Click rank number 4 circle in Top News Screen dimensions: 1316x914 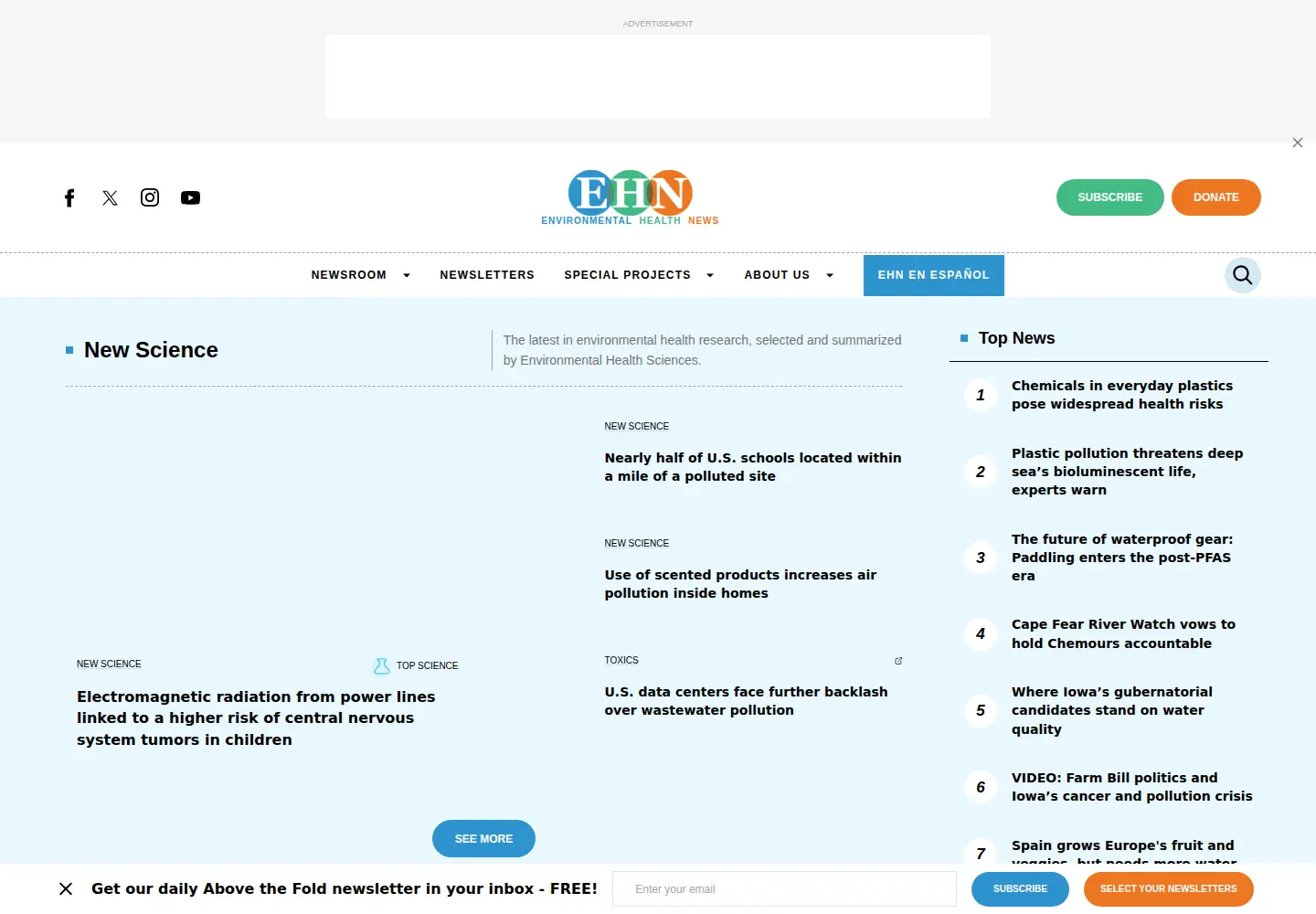pyautogui.click(x=981, y=634)
